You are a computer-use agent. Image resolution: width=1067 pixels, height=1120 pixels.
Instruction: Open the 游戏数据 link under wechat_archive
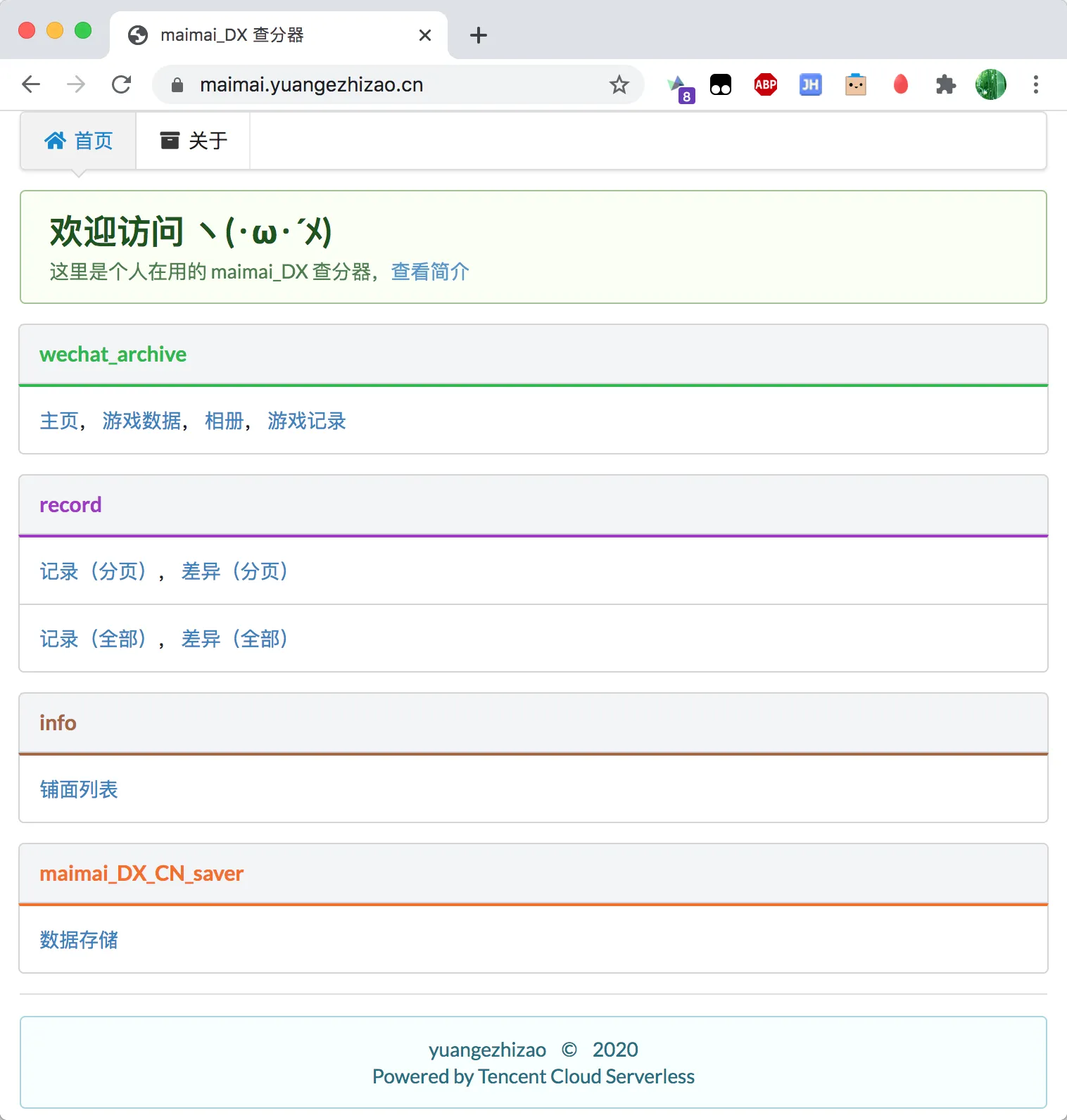[x=141, y=421]
